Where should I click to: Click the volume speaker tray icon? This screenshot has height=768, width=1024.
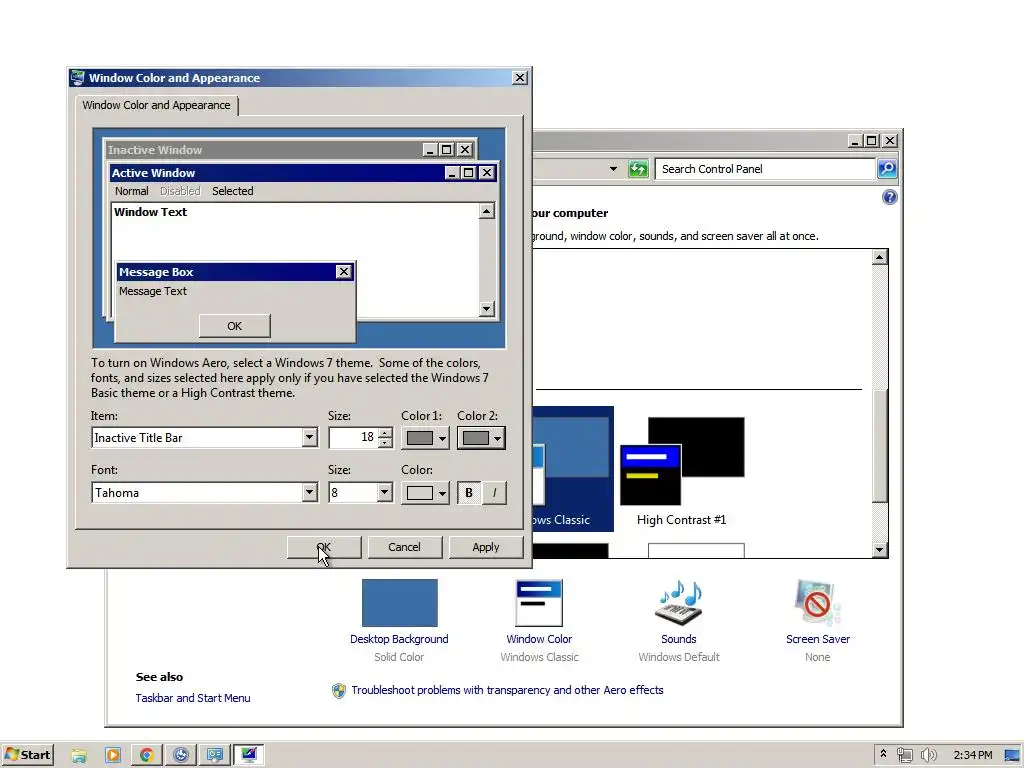tap(928, 755)
